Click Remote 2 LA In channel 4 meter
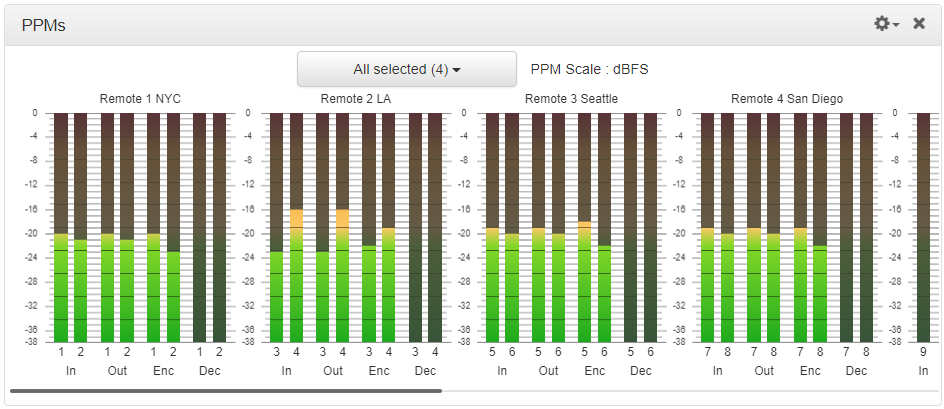944x409 pixels. point(296,227)
